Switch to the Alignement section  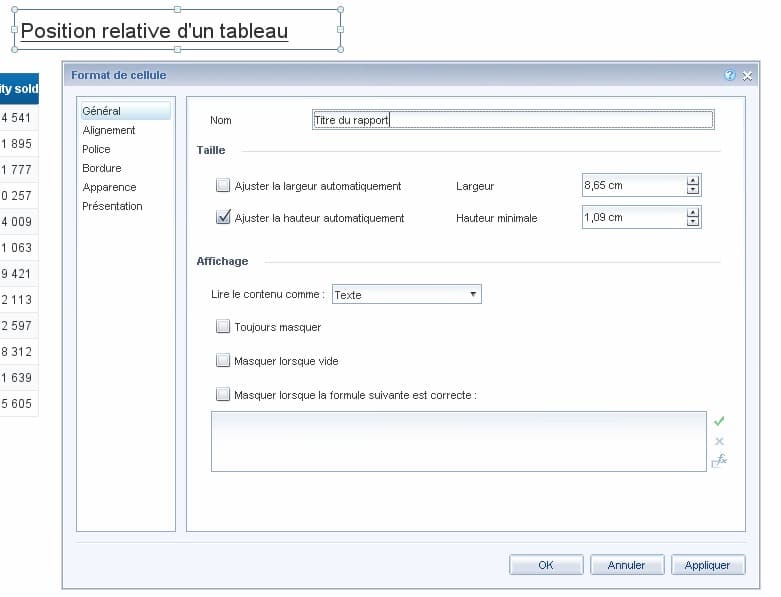click(x=109, y=130)
